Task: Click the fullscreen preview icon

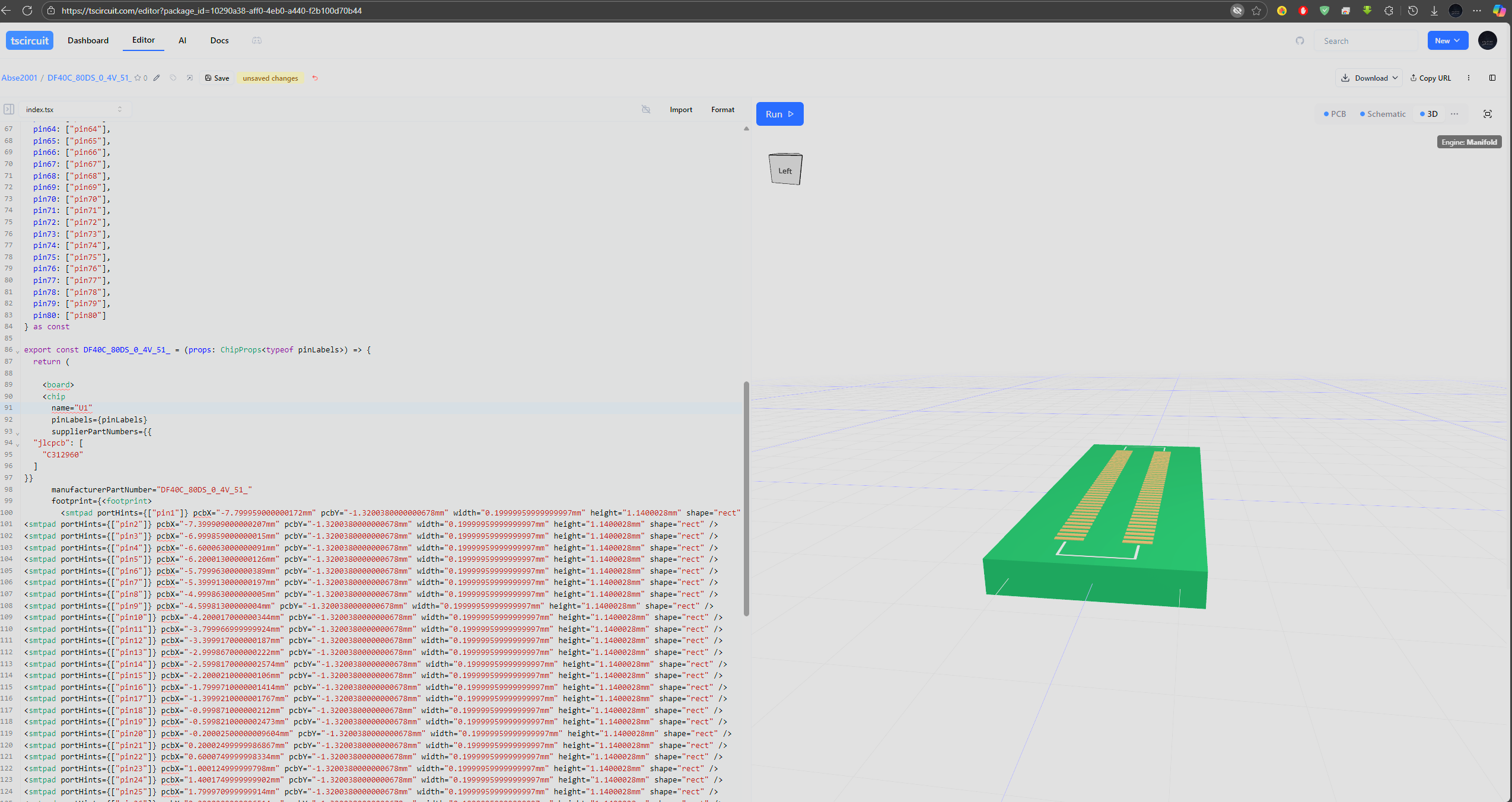Action: click(x=1487, y=114)
